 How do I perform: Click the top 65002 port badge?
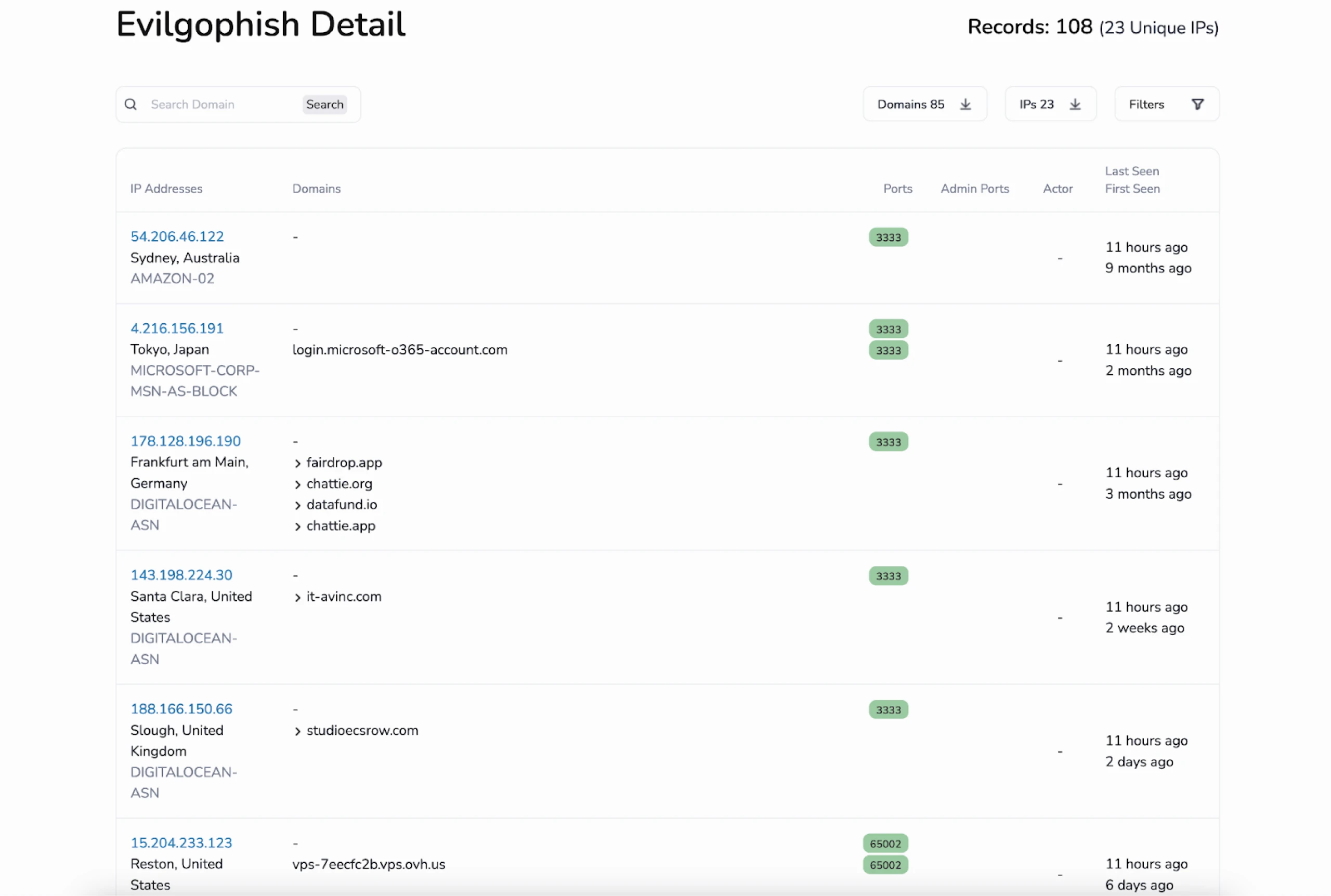[886, 844]
